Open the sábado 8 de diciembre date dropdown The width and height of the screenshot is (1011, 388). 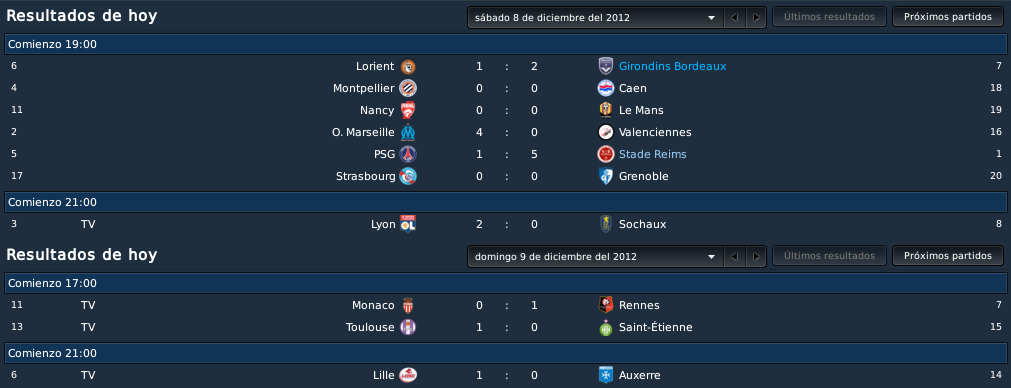click(596, 17)
